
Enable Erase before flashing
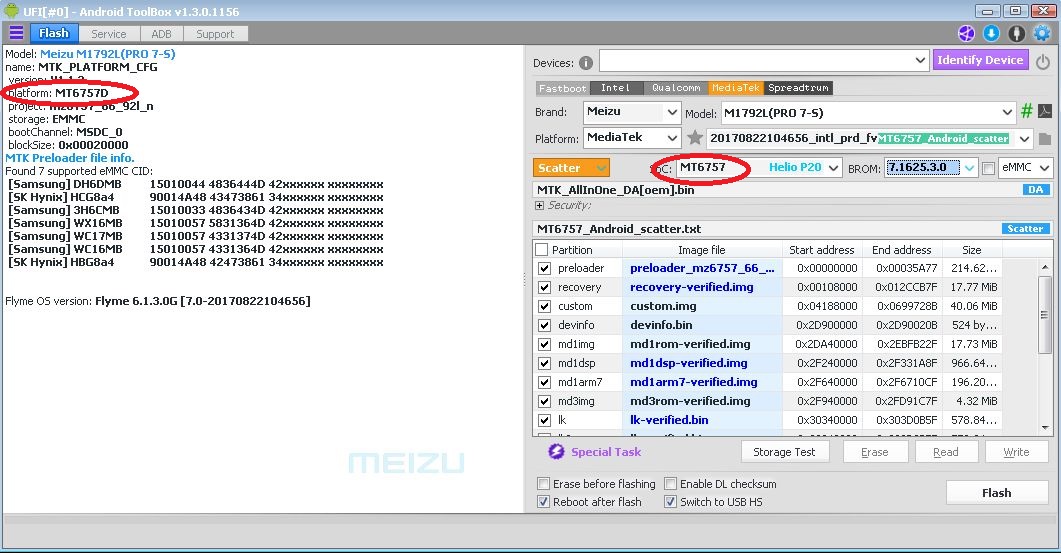point(543,483)
